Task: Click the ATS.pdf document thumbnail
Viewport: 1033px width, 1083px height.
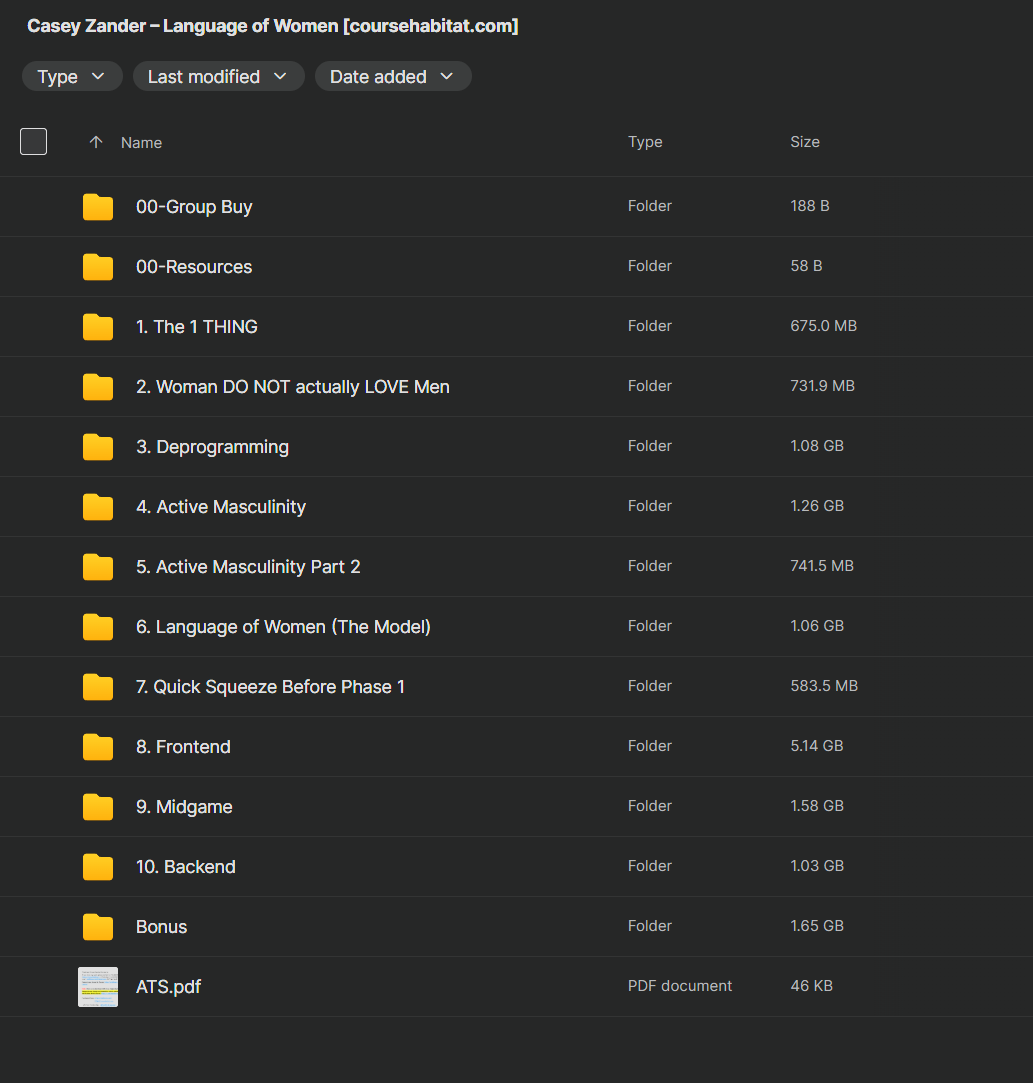Action: (x=98, y=987)
